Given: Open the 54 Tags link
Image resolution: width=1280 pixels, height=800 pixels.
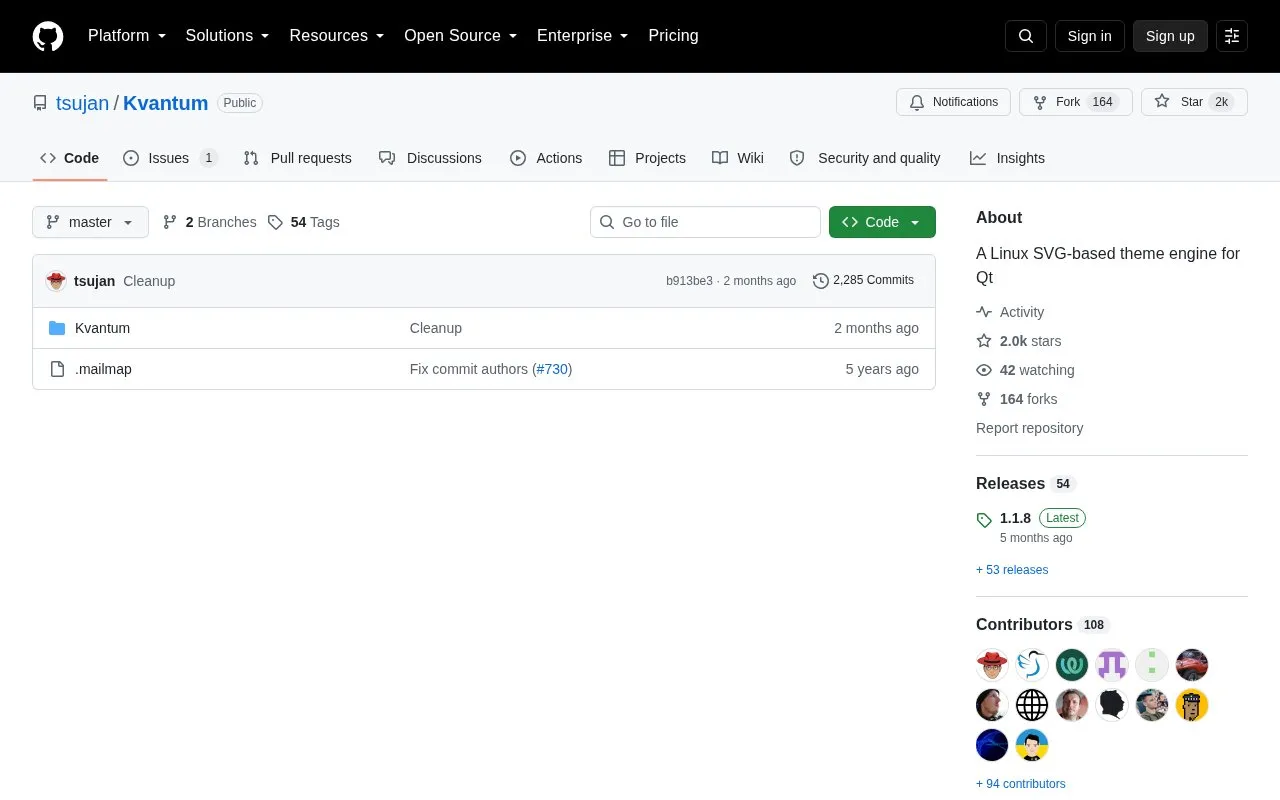Looking at the screenshot, I should [x=304, y=222].
